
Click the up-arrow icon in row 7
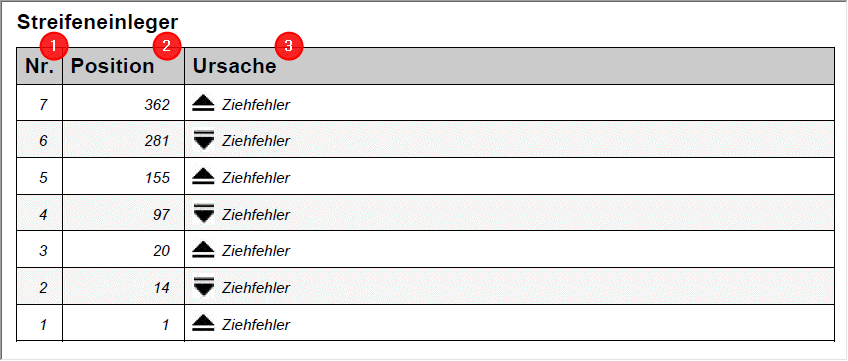[x=203, y=103]
